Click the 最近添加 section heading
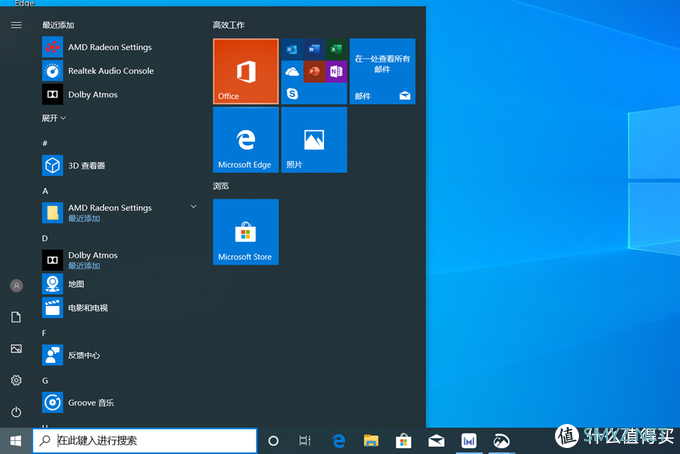 [x=58, y=25]
